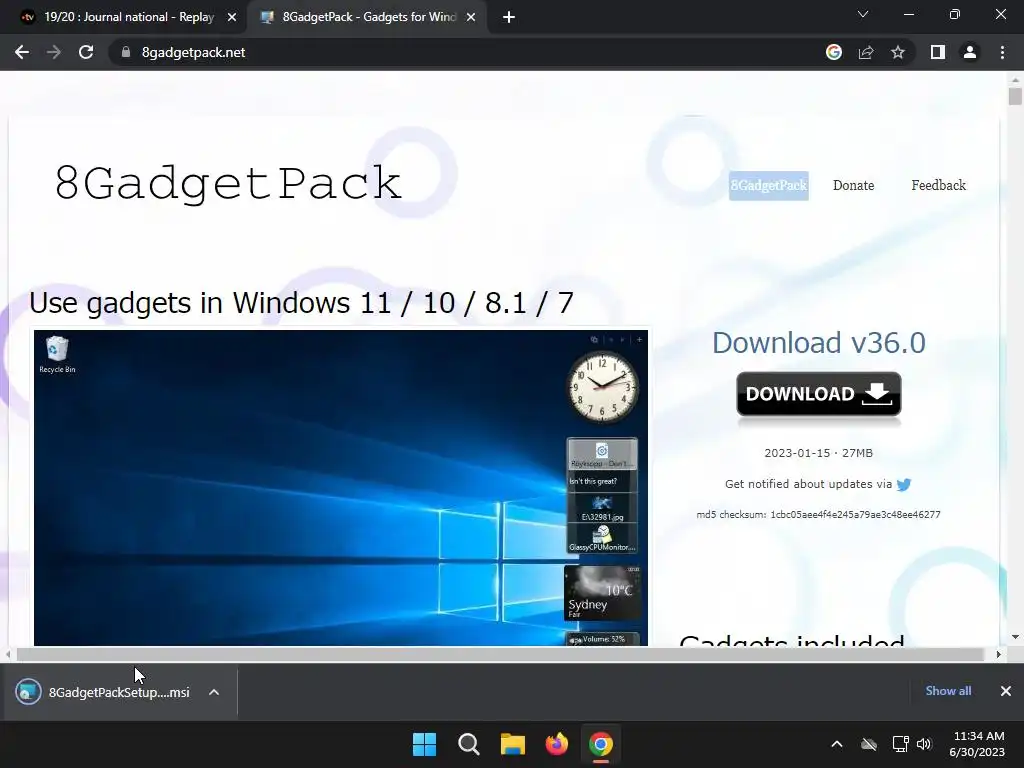Close the 8GadgetPack tab

pyautogui.click(x=471, y=17)
